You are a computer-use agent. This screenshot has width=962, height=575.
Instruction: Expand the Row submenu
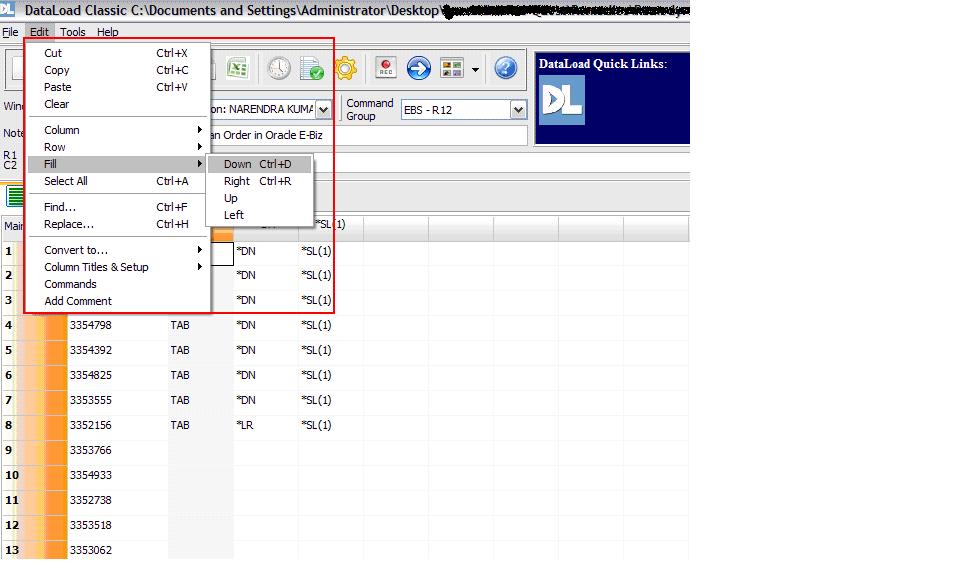[117, 147]
